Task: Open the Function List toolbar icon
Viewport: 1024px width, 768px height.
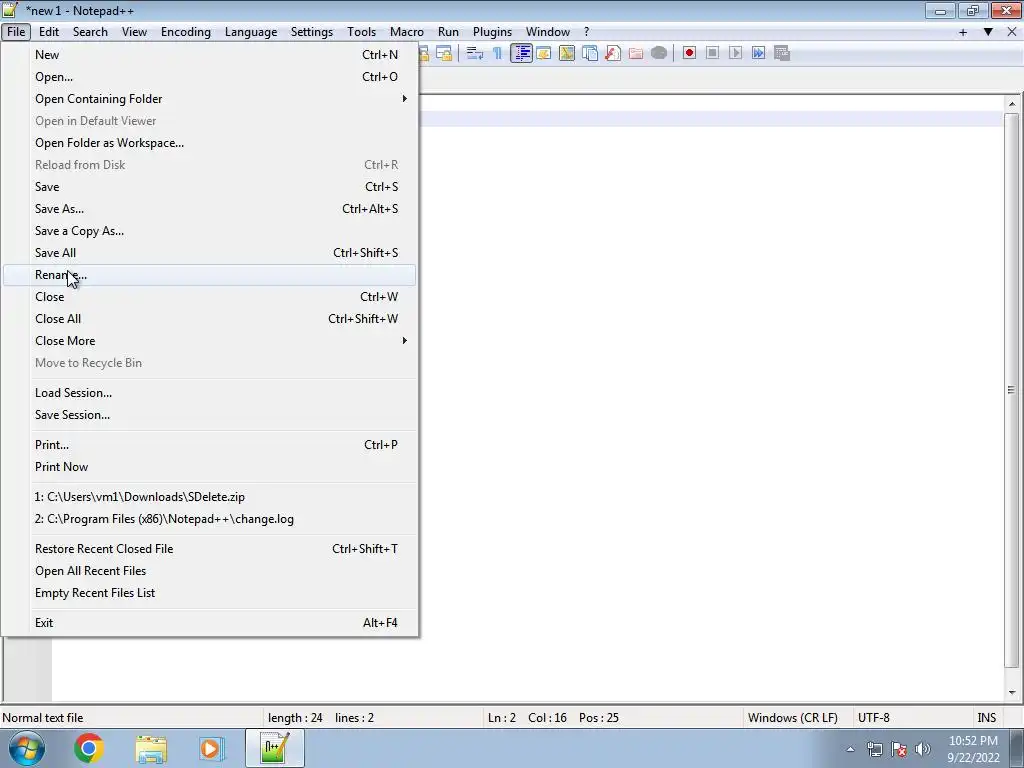Action: [613, 54]
